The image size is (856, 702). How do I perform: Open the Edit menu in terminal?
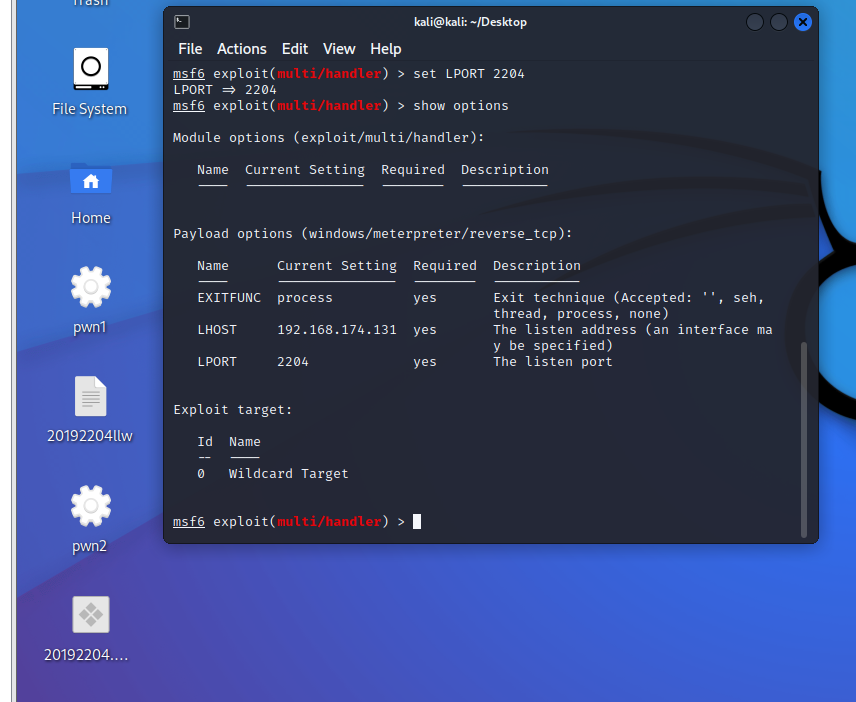(295, 49)
